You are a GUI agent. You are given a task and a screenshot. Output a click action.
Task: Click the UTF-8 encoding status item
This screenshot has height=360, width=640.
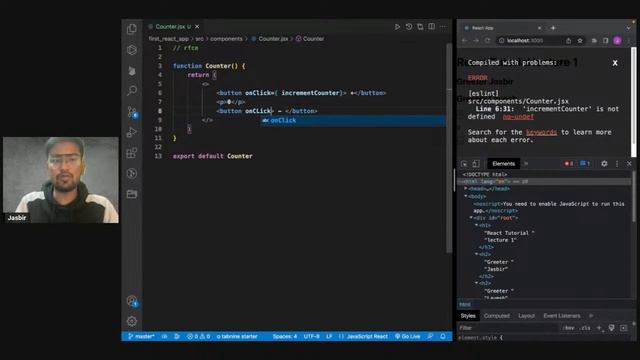[x=312, y=337]
